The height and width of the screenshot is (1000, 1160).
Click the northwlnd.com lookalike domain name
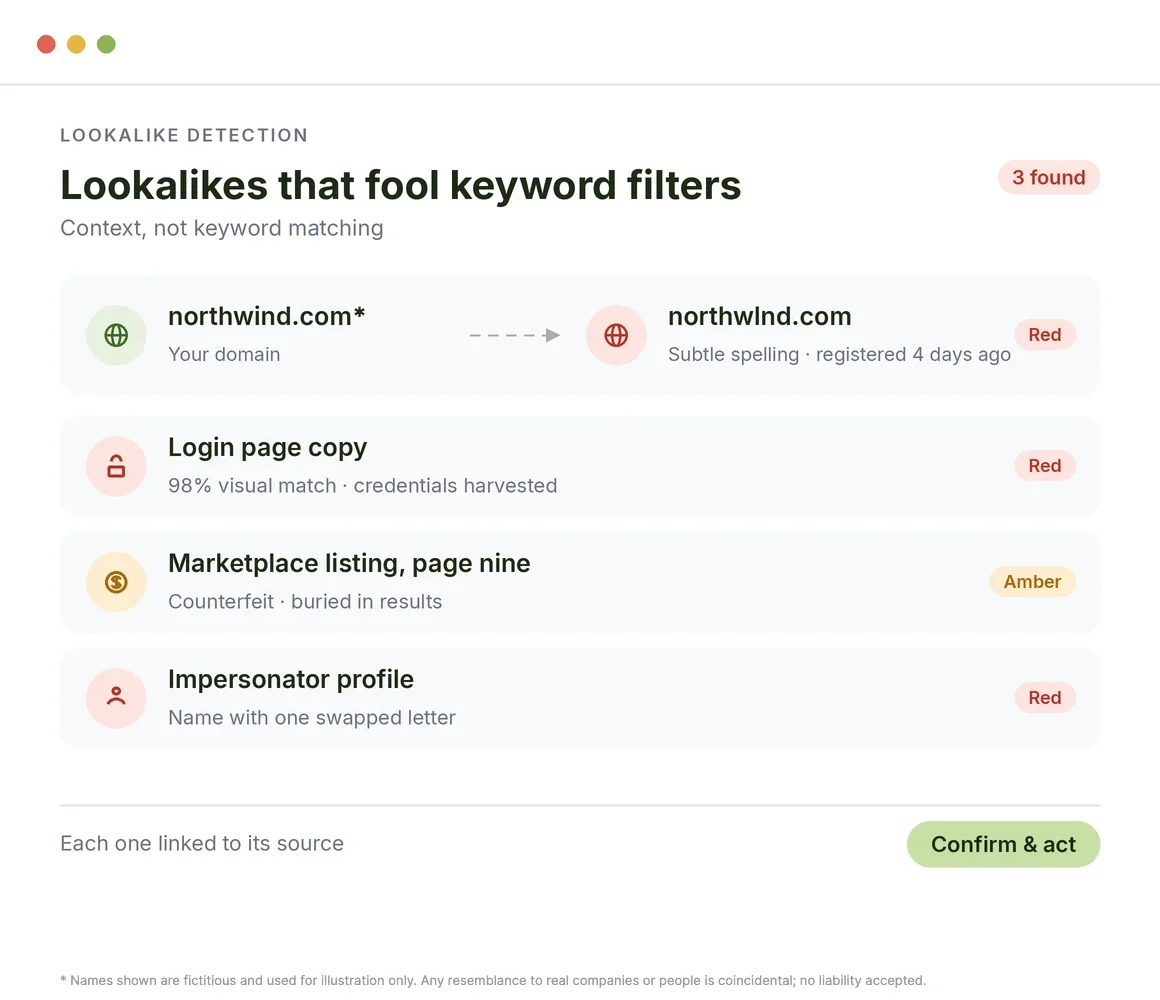[x=760, y=317]
